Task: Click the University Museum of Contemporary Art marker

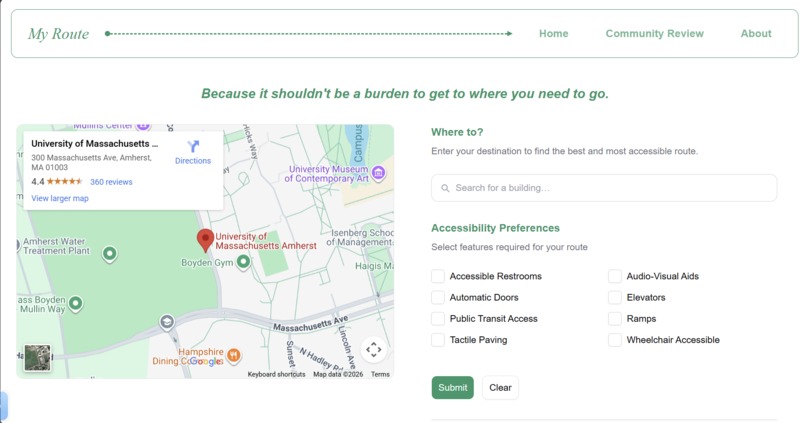Action: pyautogui.click(x=378, y=173)
